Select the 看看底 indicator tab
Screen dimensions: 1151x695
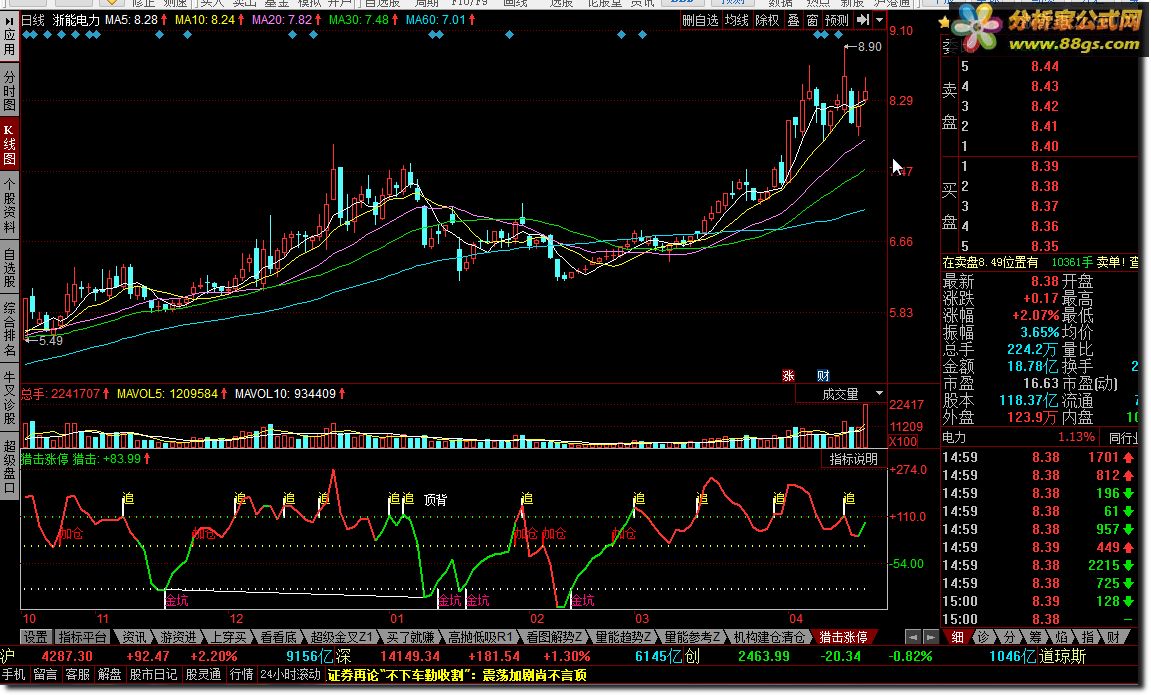pos(278,637)
